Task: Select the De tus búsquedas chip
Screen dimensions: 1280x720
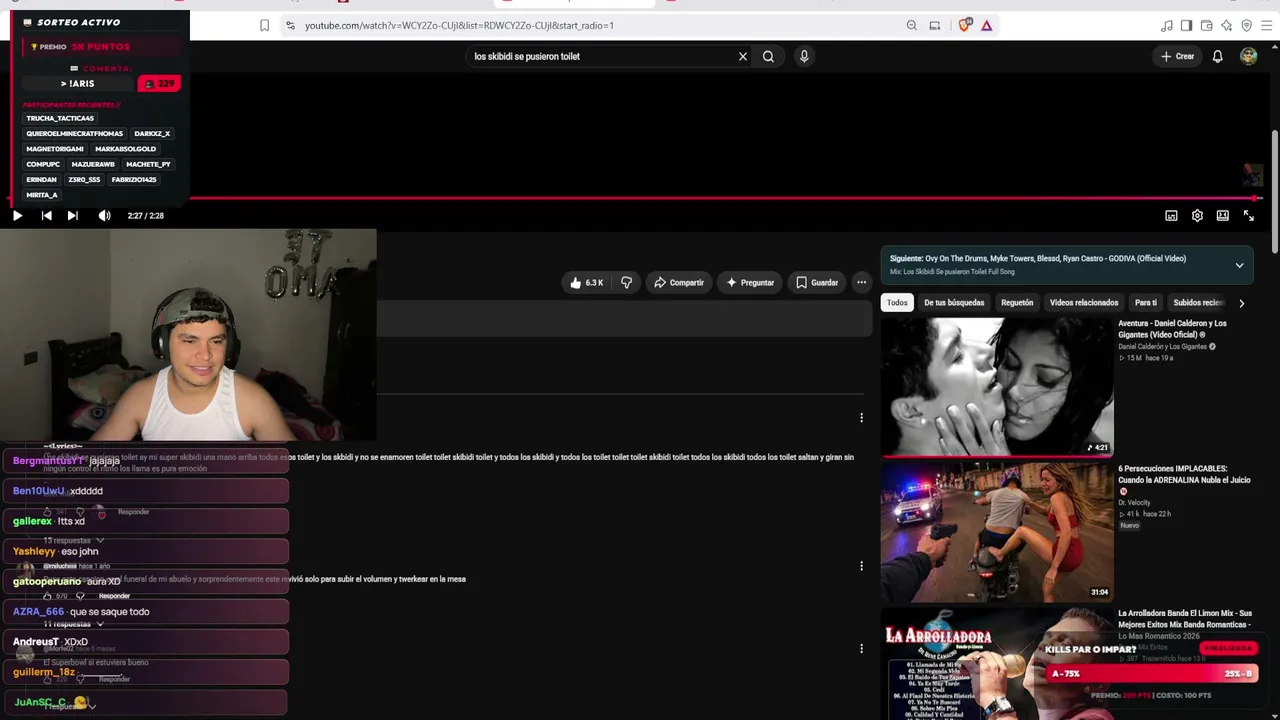Action: pos(954,303)
